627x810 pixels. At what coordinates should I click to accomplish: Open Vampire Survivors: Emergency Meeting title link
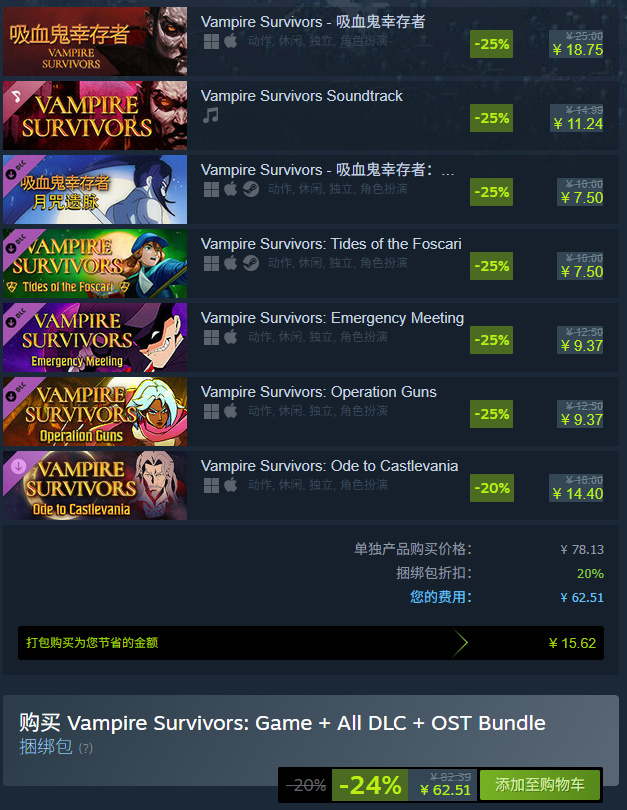coord(333,318)
